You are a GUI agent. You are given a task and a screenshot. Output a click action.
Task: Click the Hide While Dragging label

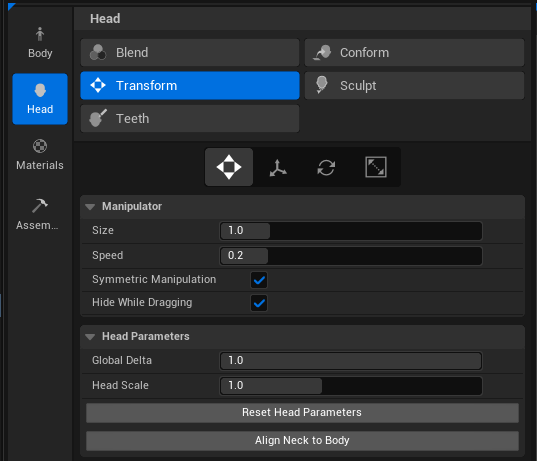point(142,302)
